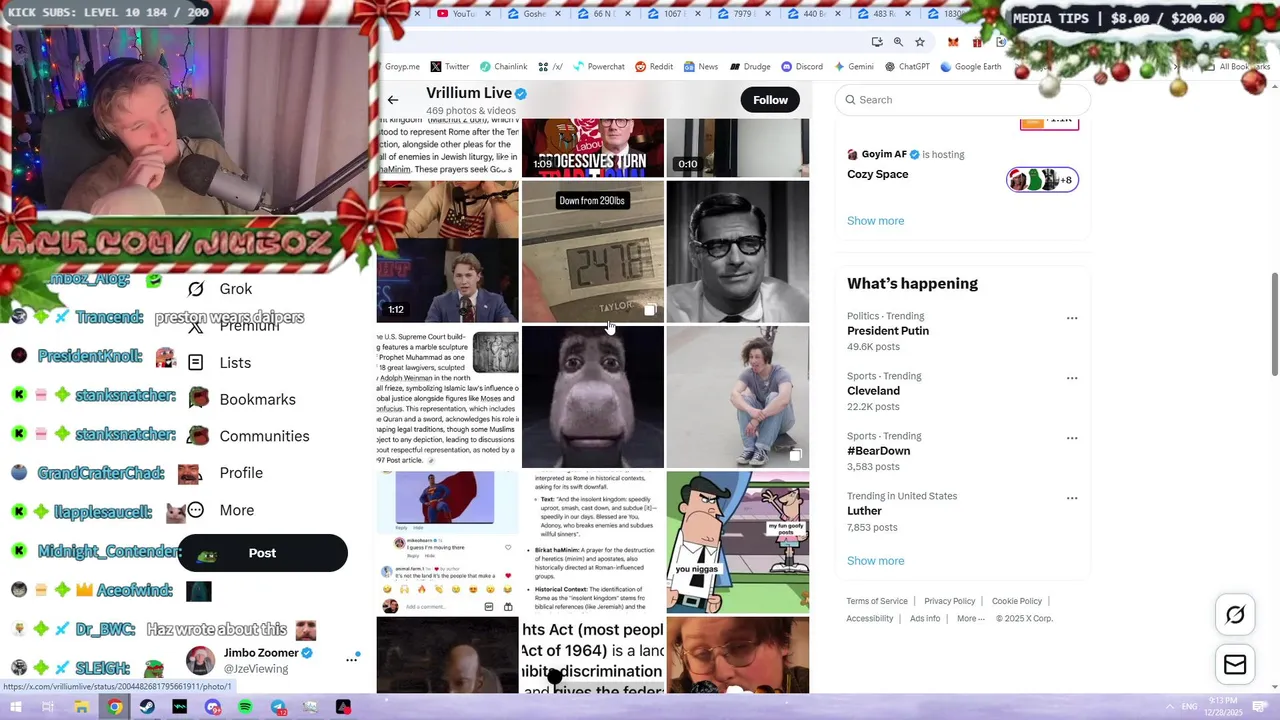Open black-and-white man with glasses photo

click(x=737, y=251)
